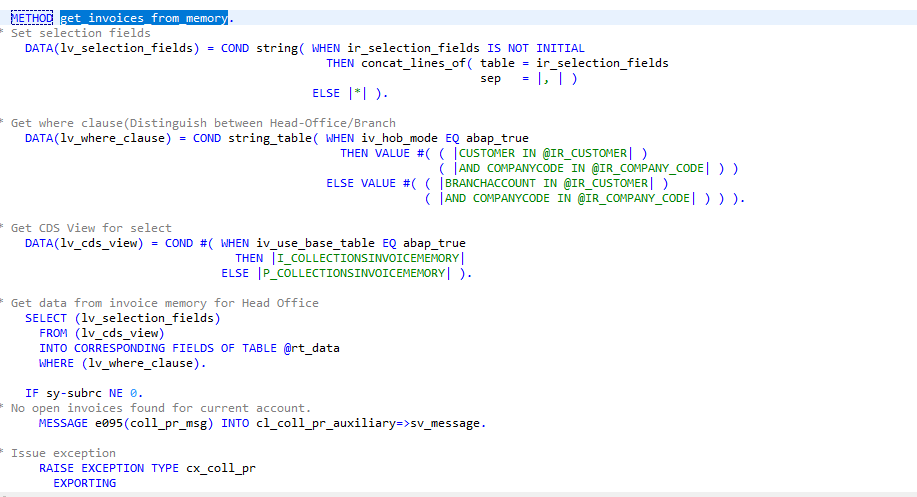Screen dimensions: 917x497
Task: Click first 'AND COMPANYCODE IN @IR_COMPANY_CODE' literal
Action: [582, 168]
